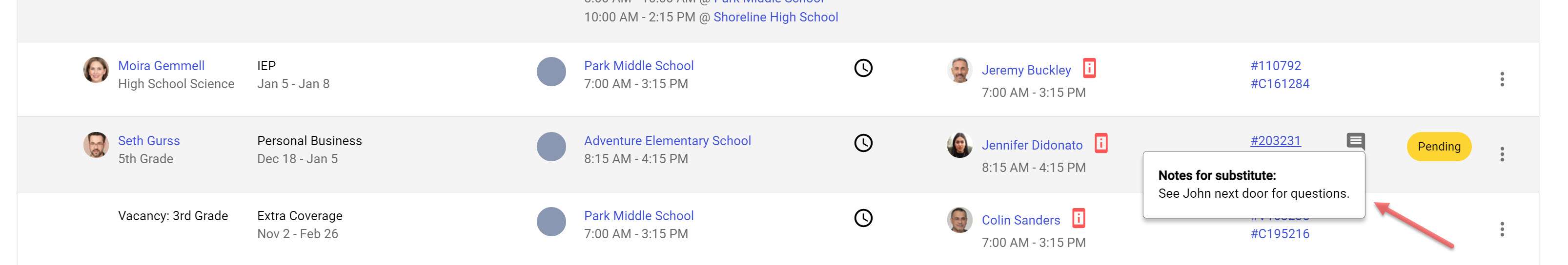Open substitute Colin Sanders's name link

point(1021,221)
